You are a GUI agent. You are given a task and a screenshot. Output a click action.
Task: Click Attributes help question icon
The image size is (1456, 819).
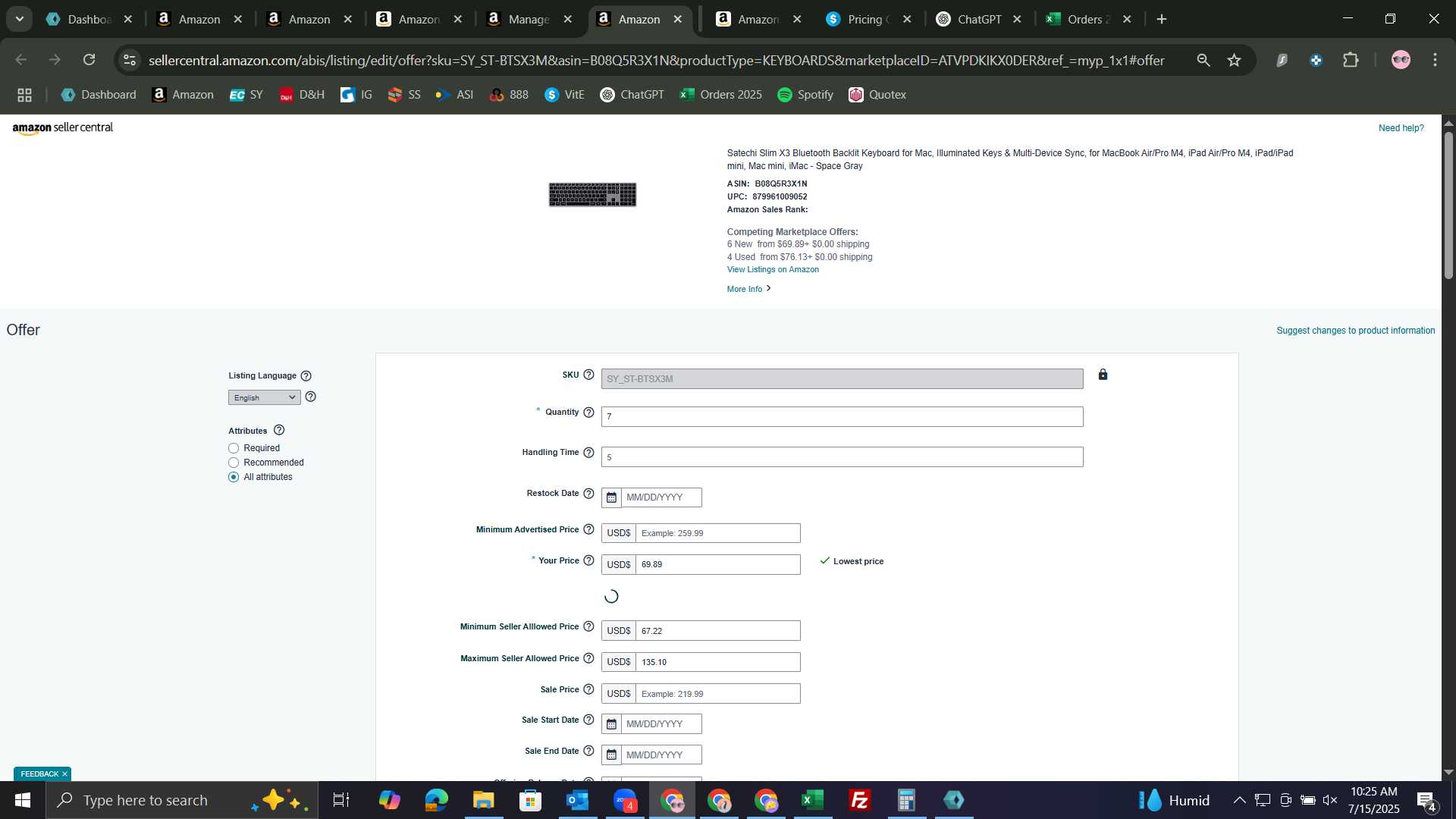click(279, 430)
